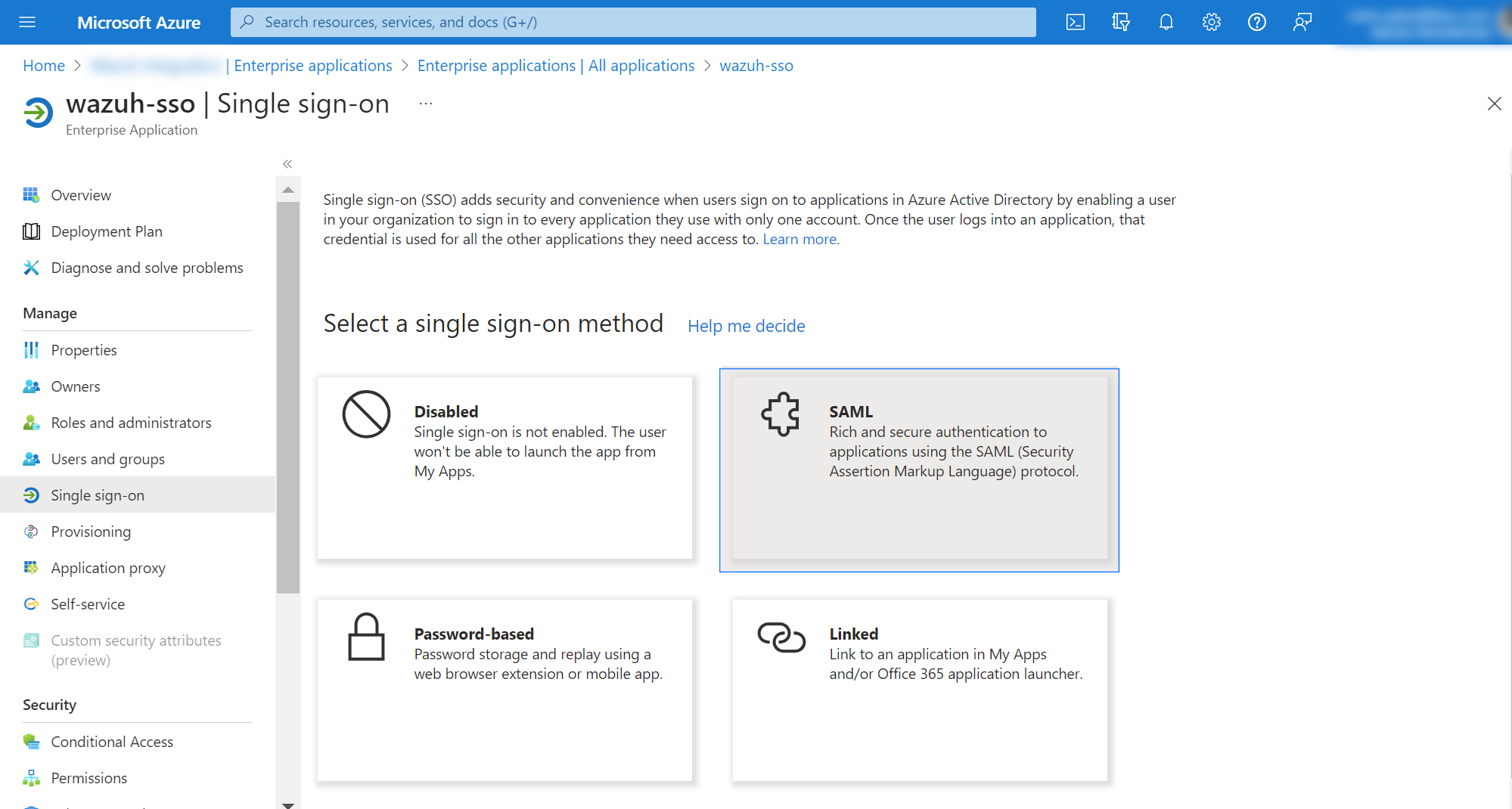Open the portal hamburger menu
This screenshot has width=1512, height=809.
(27, 22)
